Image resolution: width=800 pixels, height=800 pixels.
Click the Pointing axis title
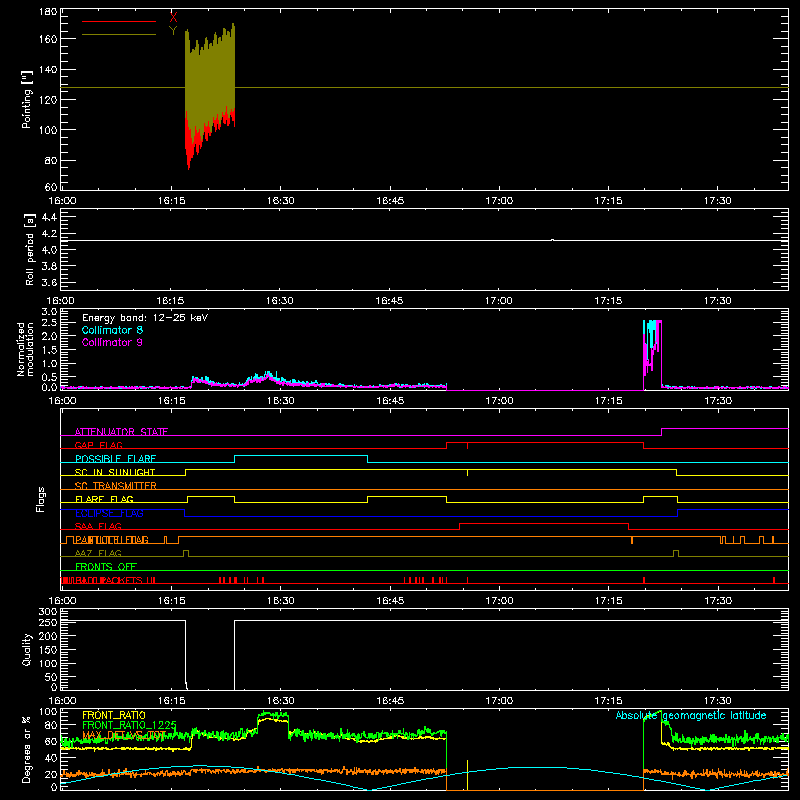(x=27, y=99)
